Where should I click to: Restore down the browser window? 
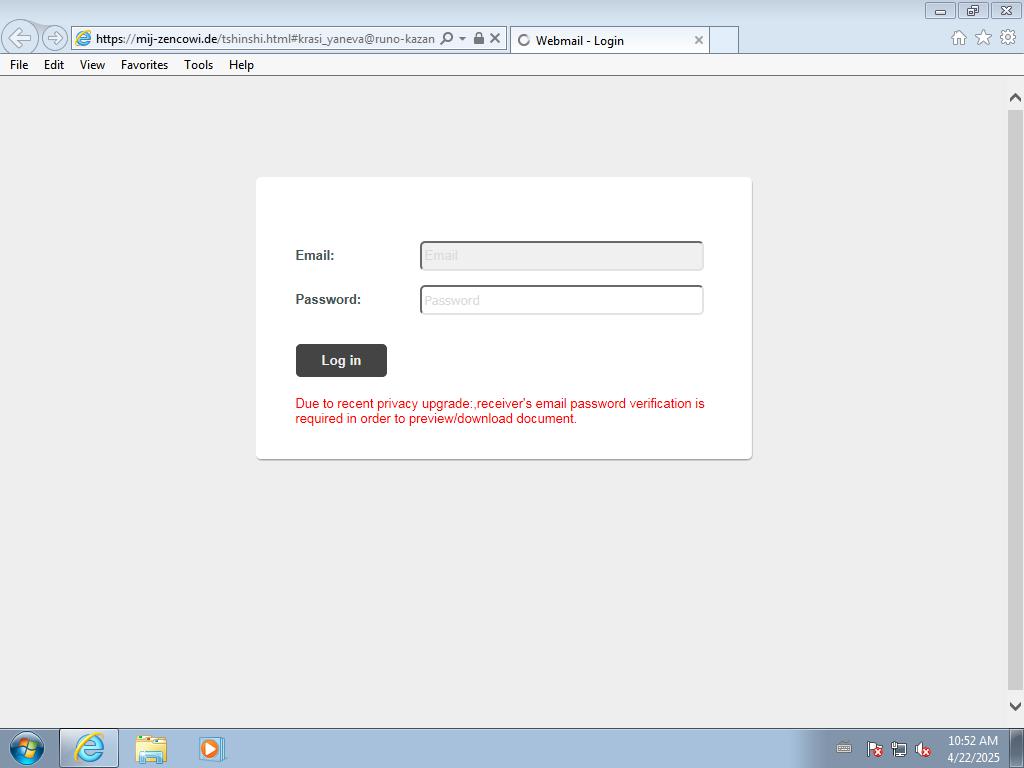click(973, 10)
